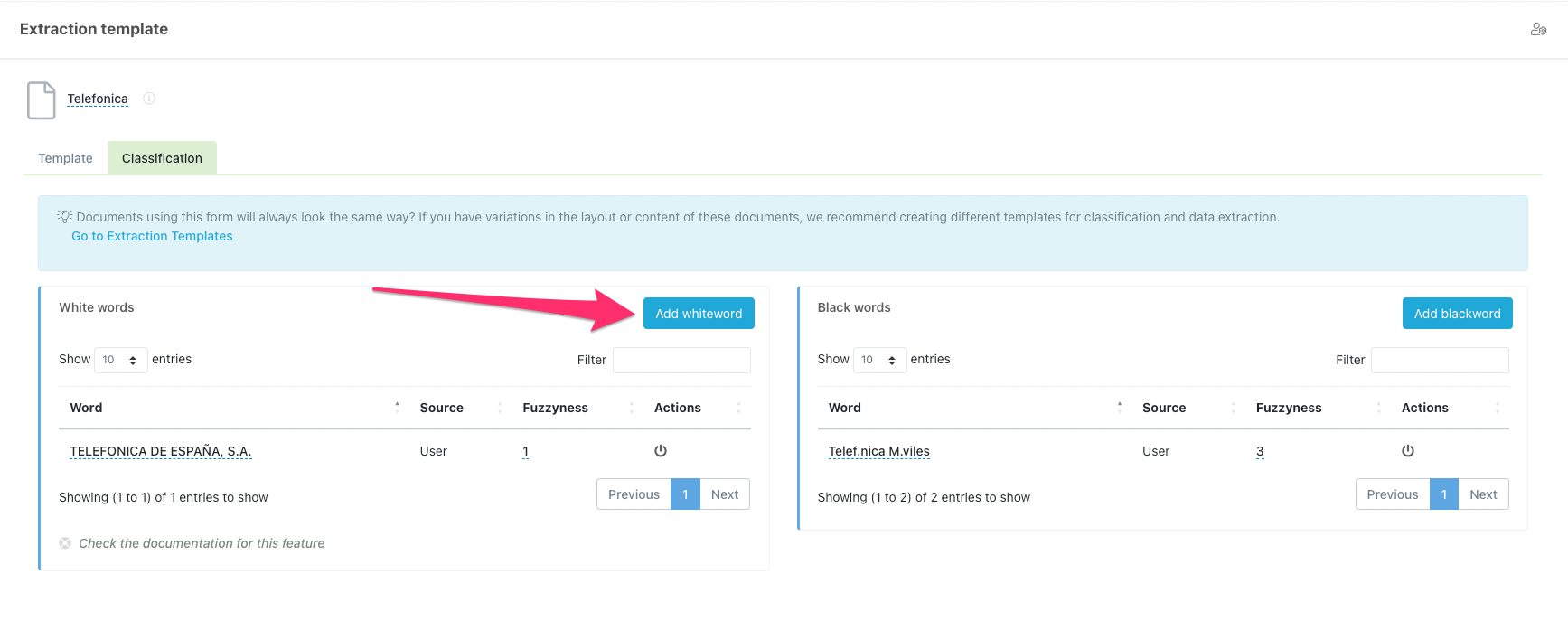The height and width of the screenshot is (621, 1568).
Task: Focus the Black words Filter field
Action: (1440, 360)
